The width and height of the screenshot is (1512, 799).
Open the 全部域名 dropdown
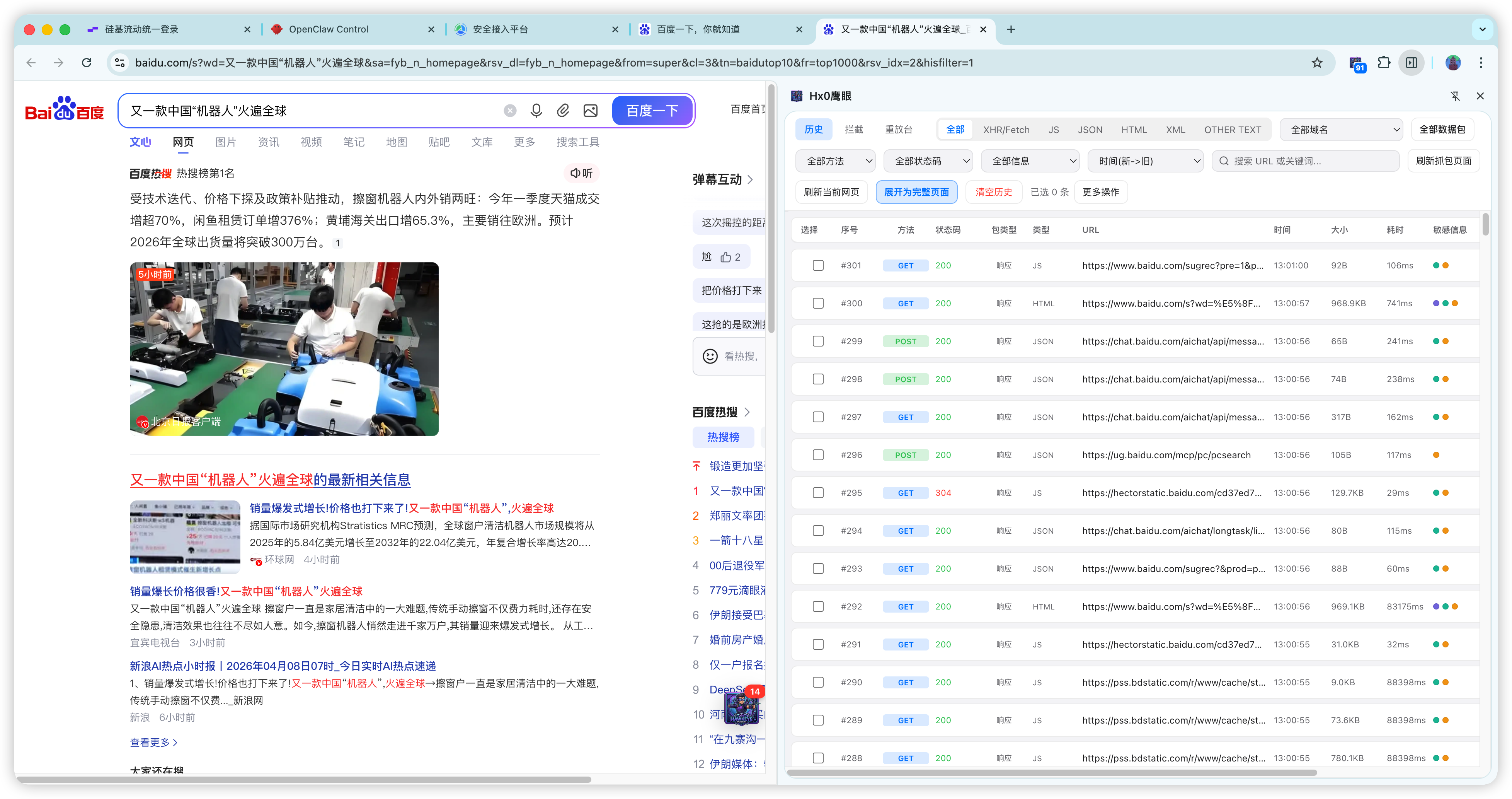pyautogui.click(x=1341, y=130)
